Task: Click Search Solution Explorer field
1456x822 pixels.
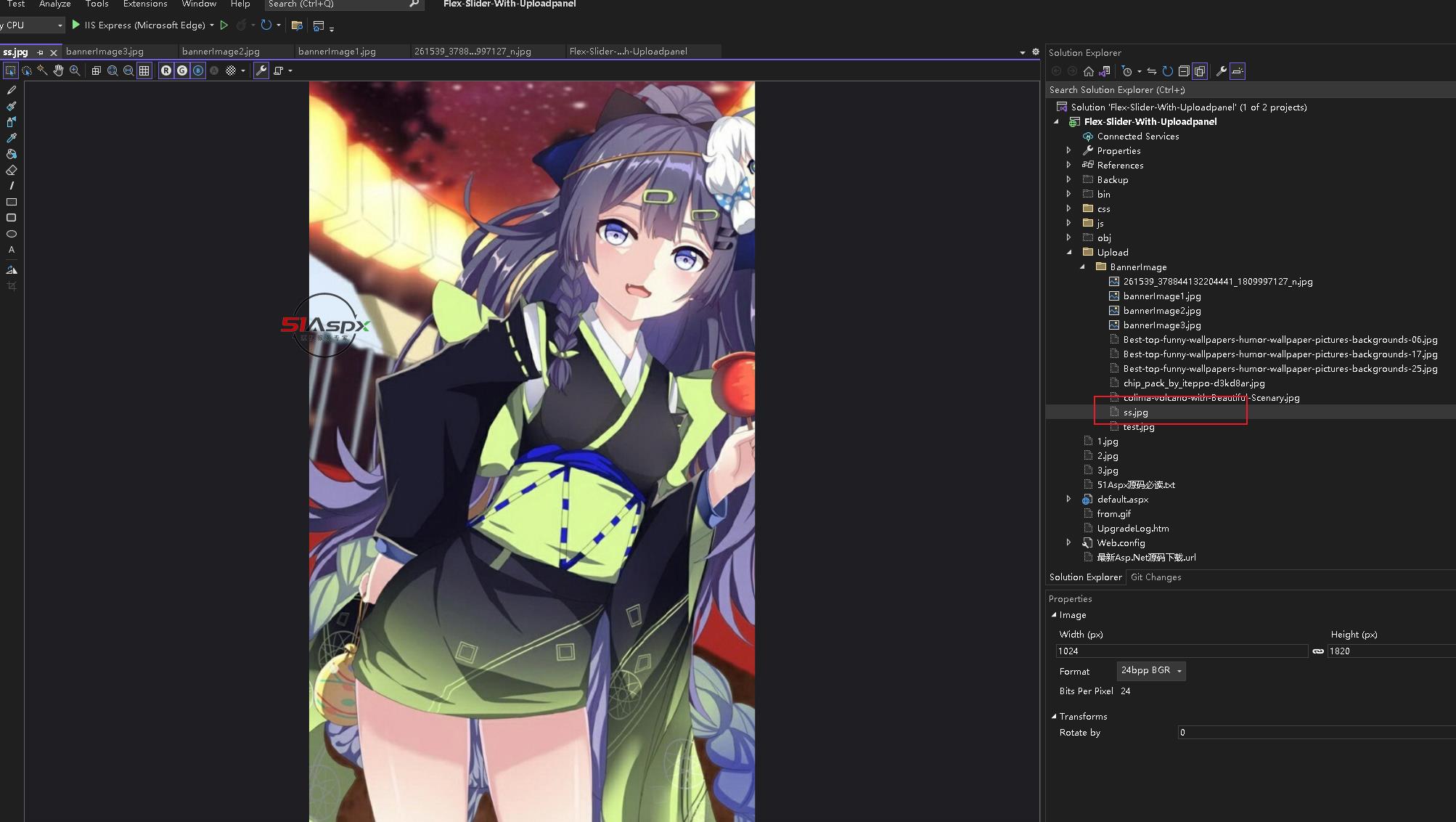Action: click(1251, 90)
